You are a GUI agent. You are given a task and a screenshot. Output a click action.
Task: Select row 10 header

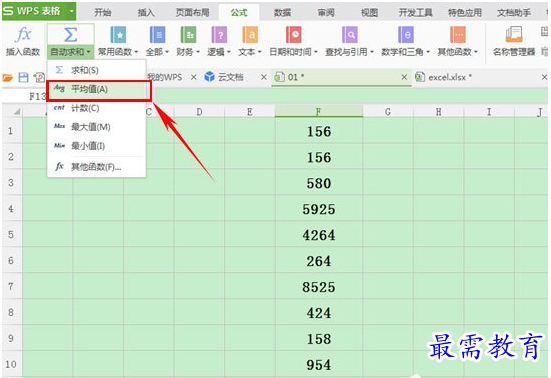click(11, 364)
